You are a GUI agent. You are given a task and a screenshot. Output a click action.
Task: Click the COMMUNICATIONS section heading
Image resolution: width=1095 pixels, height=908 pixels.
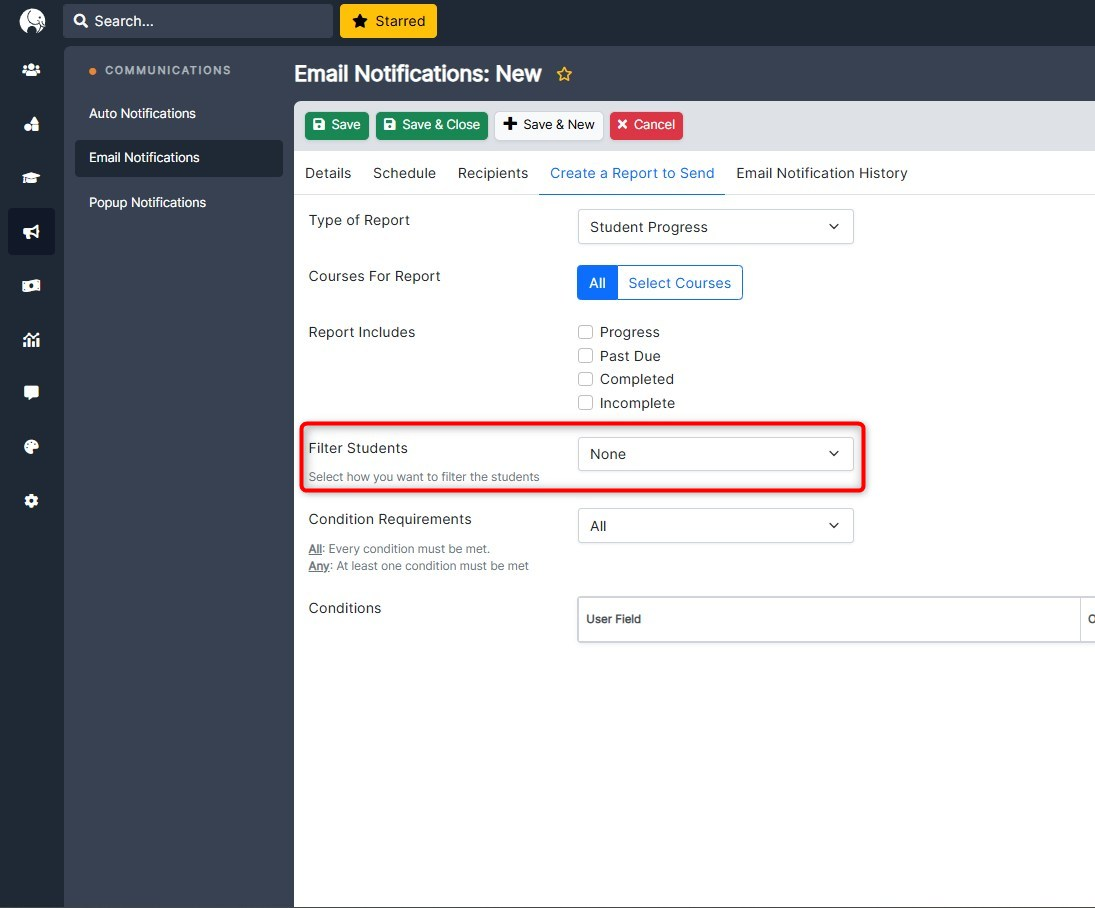click(168, 71)
